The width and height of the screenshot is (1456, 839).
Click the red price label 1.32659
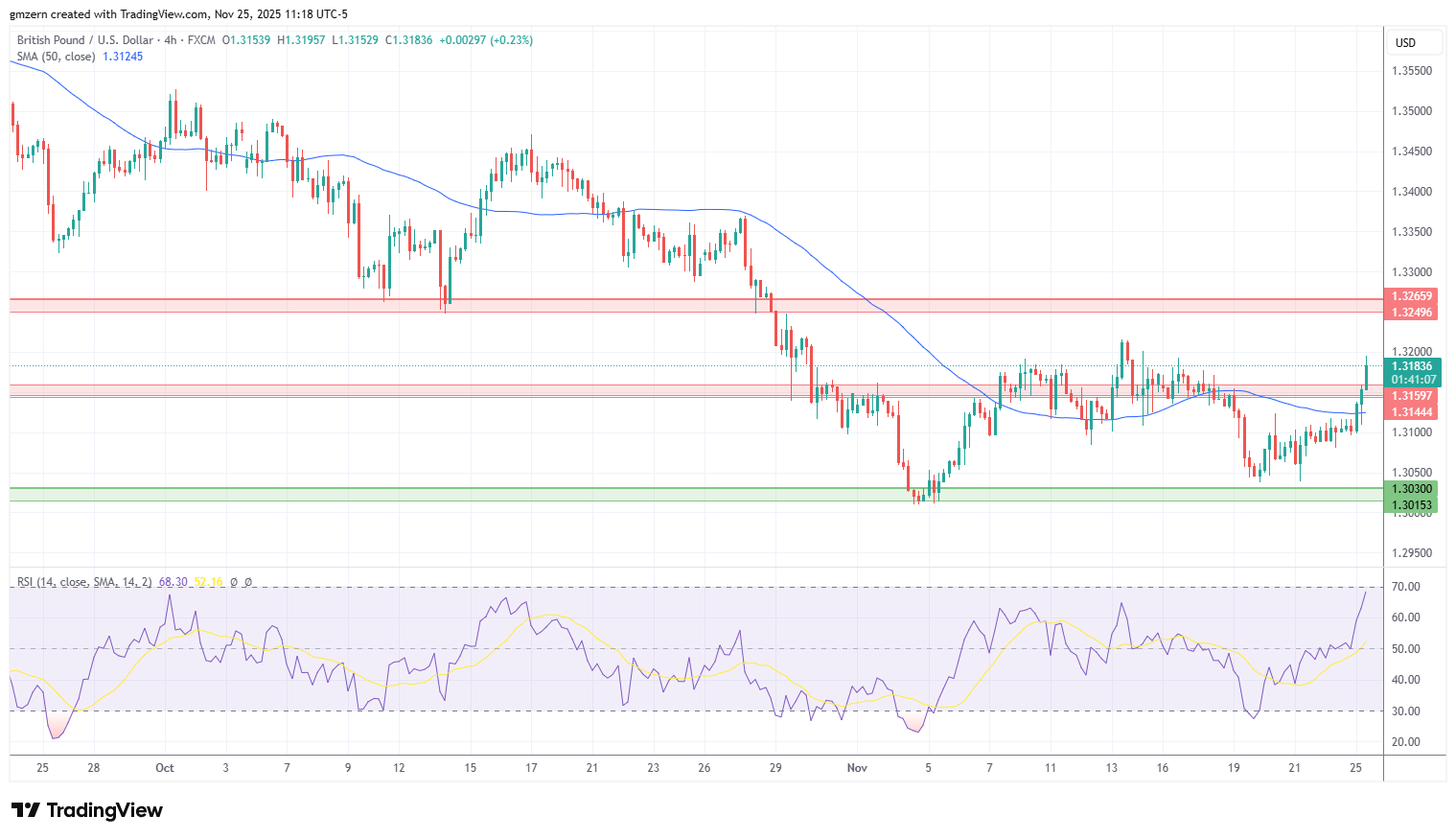click(1412, 296)
